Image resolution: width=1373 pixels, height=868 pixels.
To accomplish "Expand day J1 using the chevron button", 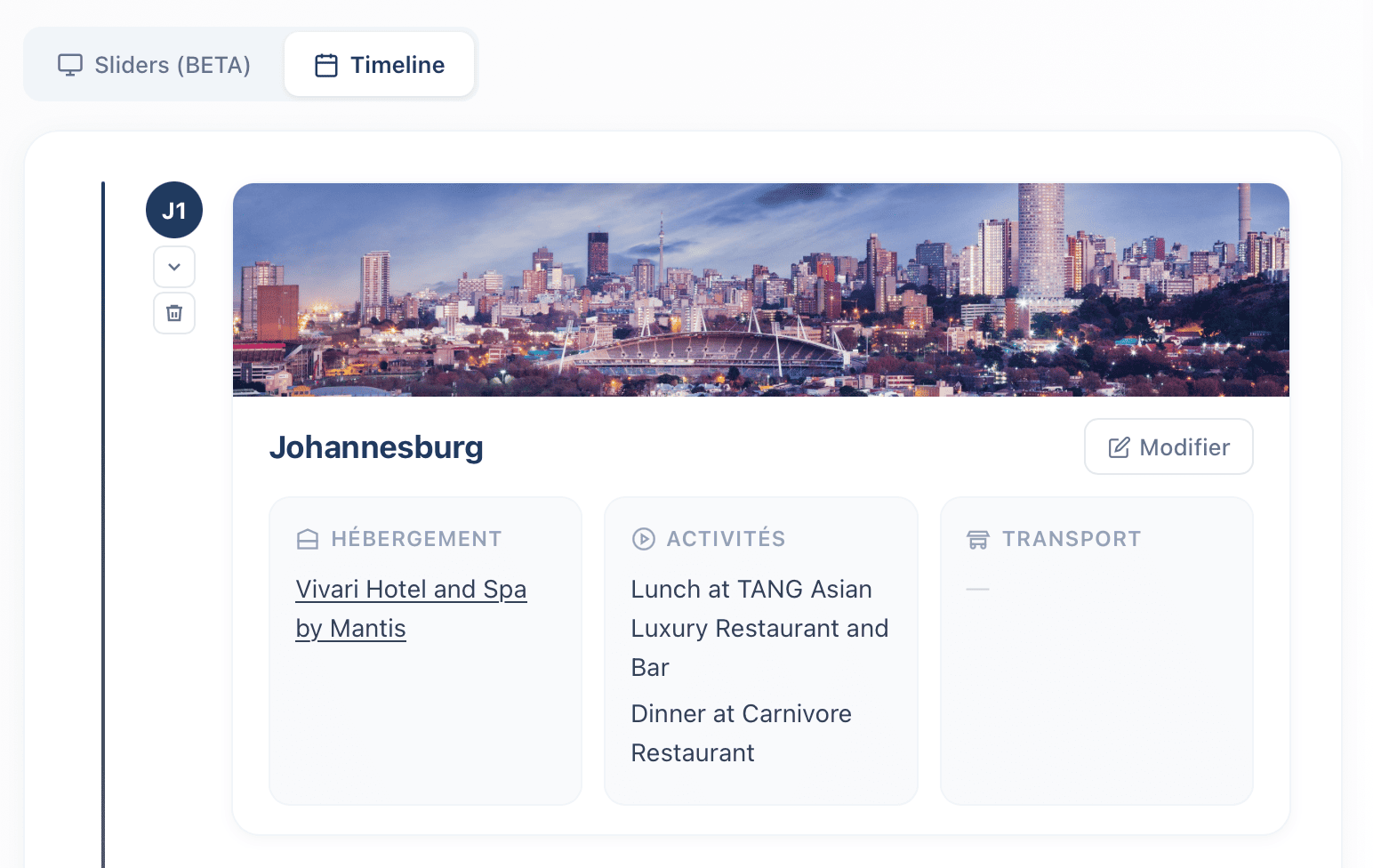I will 174,267.
